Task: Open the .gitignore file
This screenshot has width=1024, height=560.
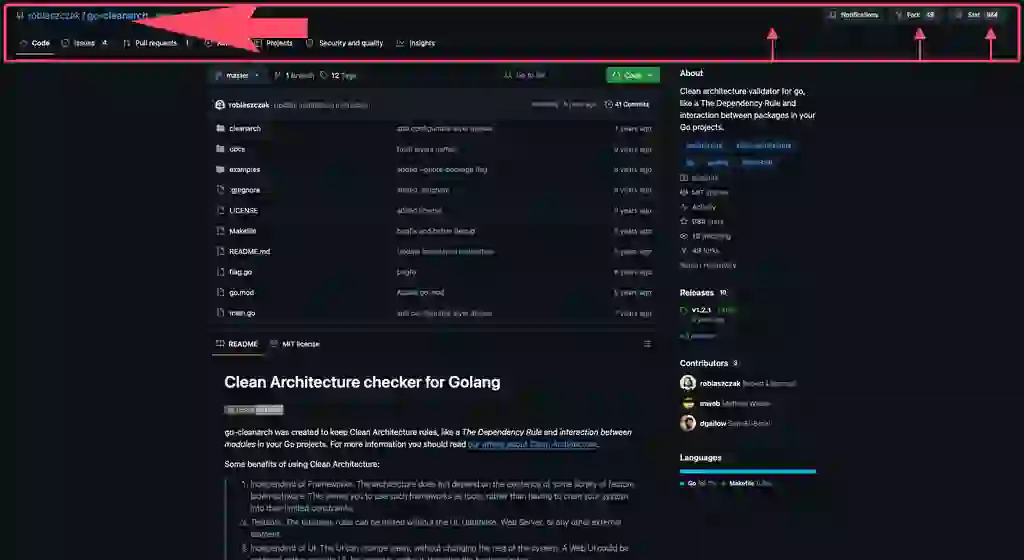Action: (x=244, y=190)
